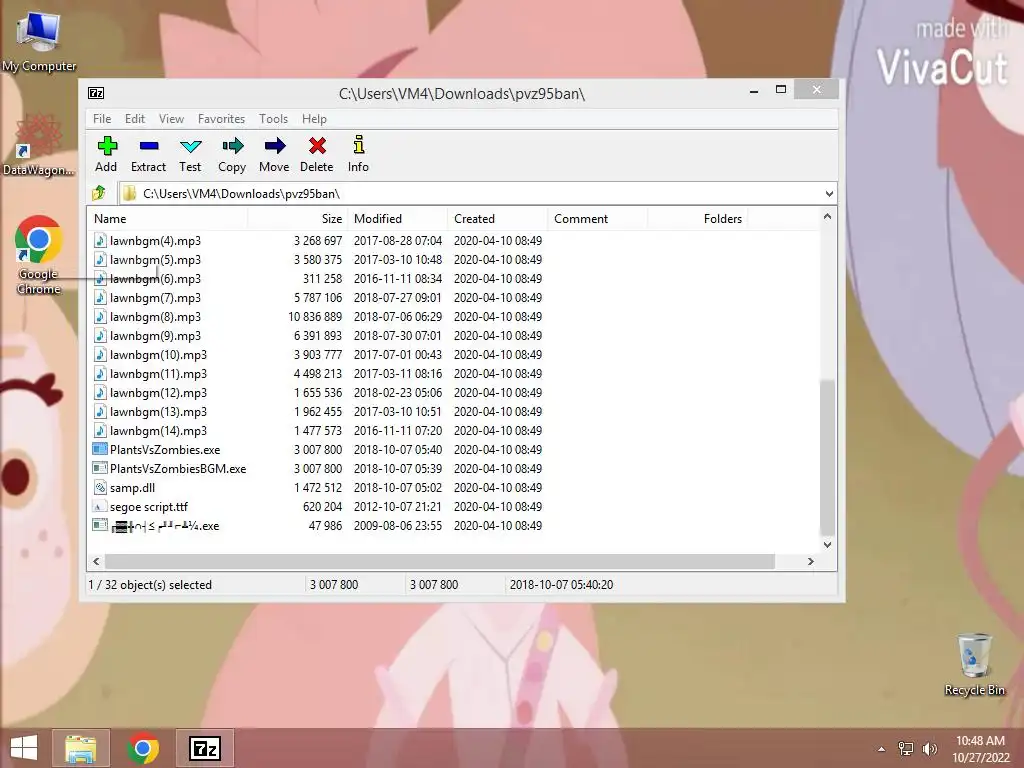The image size is (1024, 768).
Task: Click the Test toolbar icon
Action: [x=191, y=146]
